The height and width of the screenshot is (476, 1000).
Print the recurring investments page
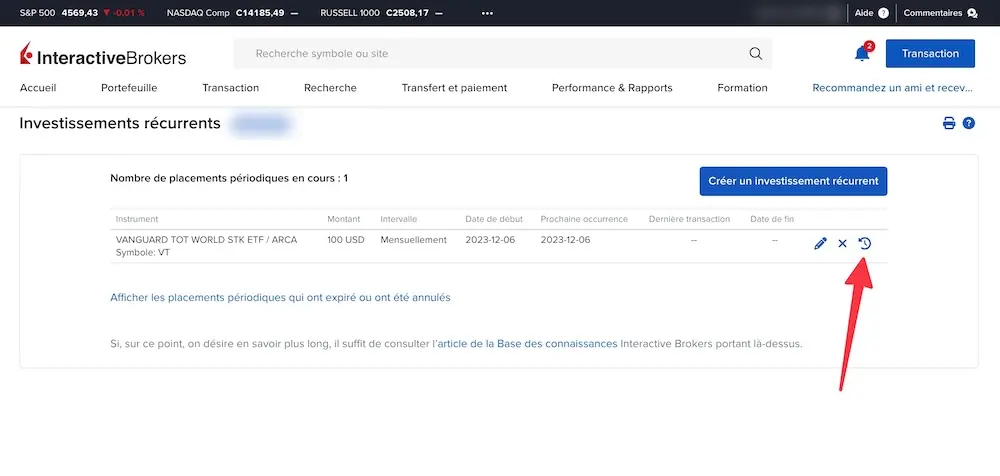click(949, 123)
